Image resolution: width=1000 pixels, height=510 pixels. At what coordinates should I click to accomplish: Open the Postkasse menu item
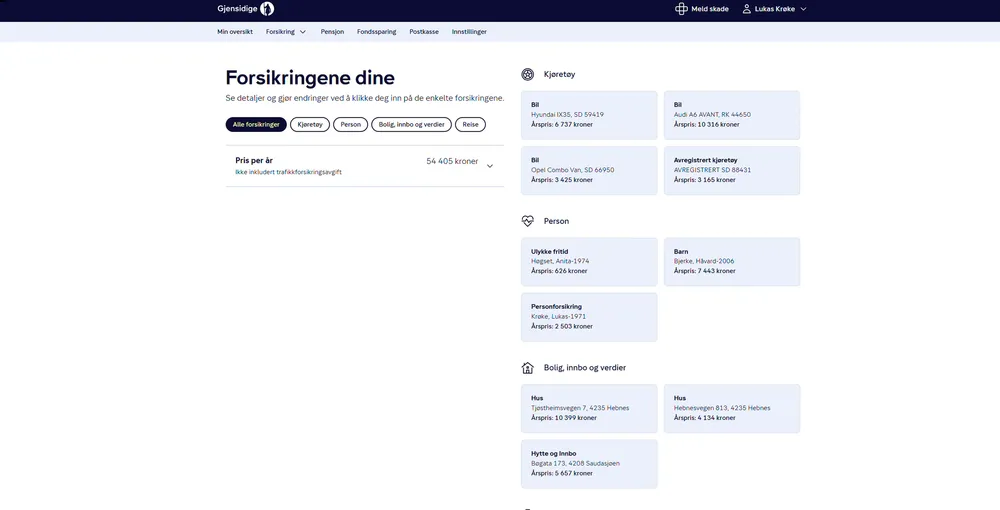point(424,32)
